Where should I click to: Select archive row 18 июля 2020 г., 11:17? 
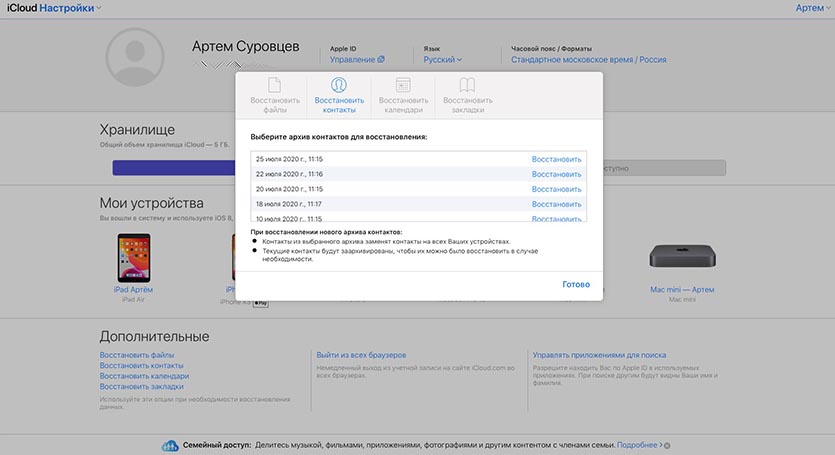(x=419, y=204)
